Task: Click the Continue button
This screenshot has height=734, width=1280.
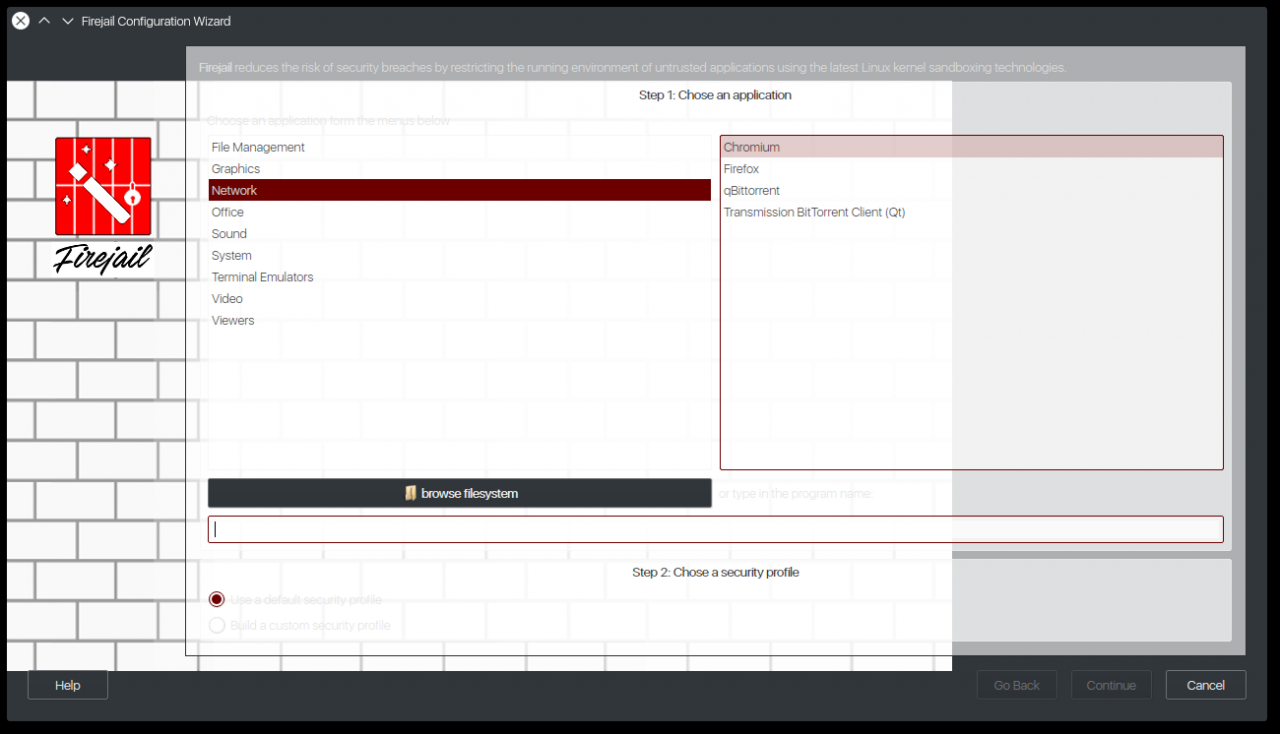Action: coord(1111,685)
